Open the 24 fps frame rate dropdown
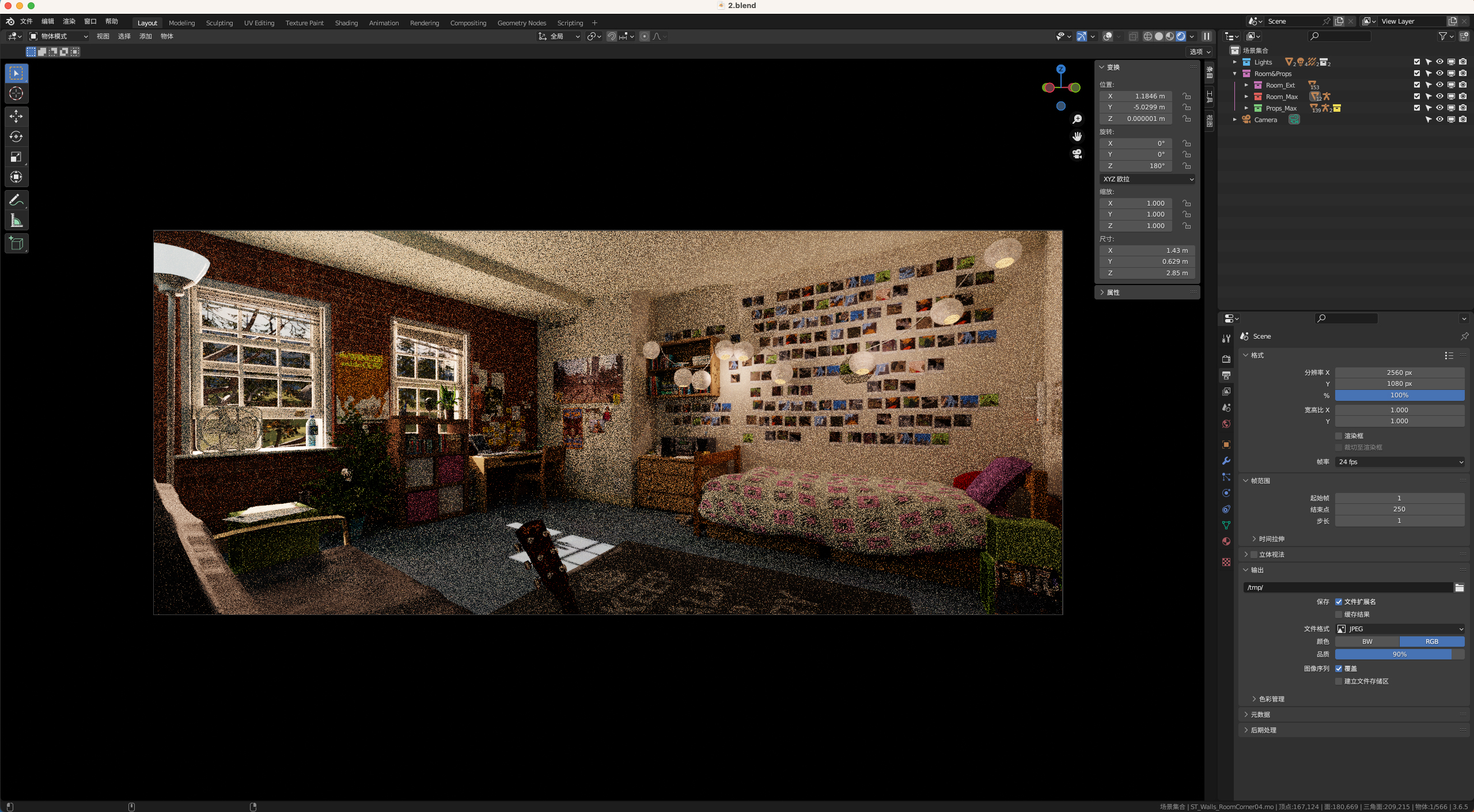The width and height of the screenshot is (1474, 812). click(x=1399, y=462)
